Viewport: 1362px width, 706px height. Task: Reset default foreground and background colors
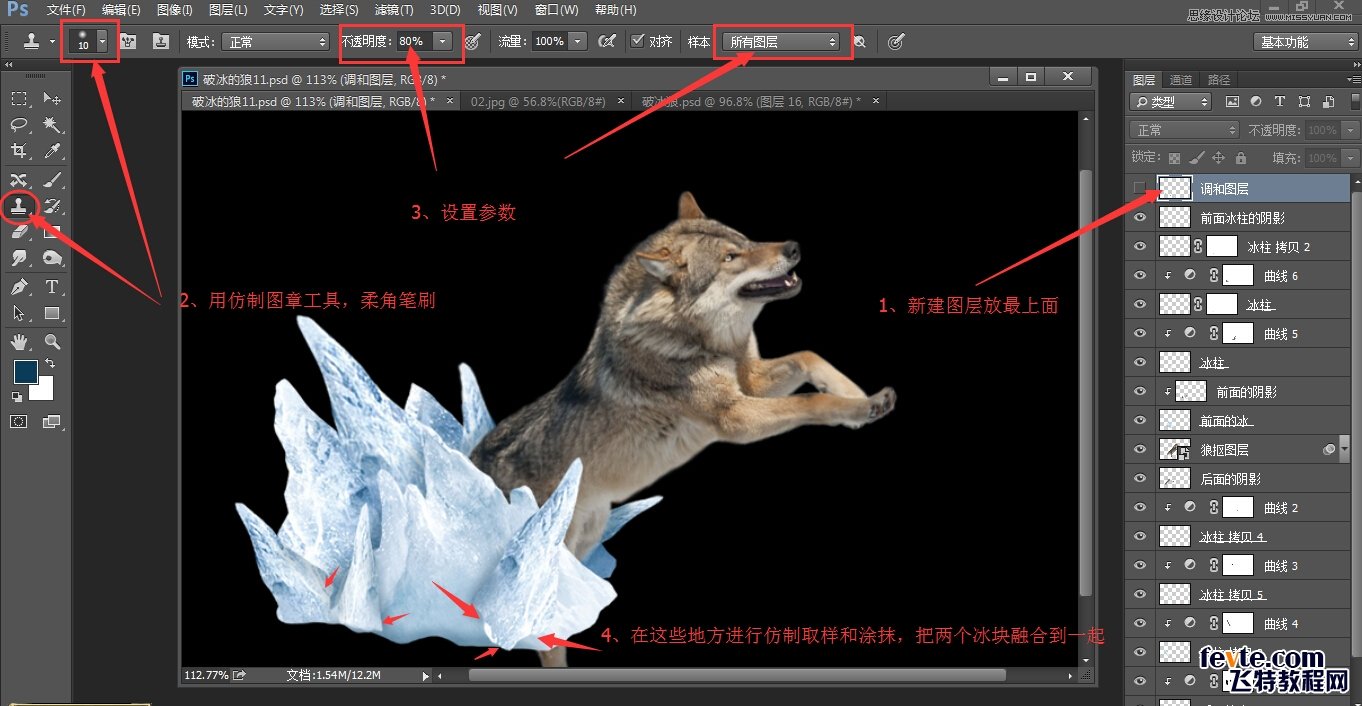[16, 398]
